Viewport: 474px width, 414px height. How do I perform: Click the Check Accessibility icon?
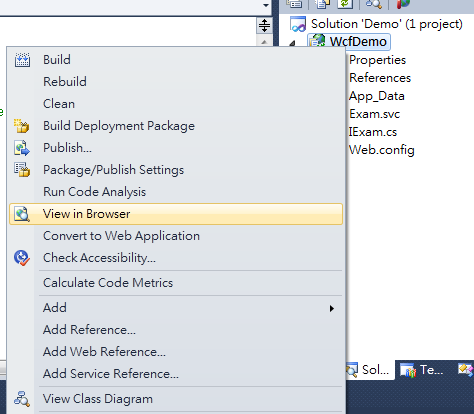pyautogui.click(x=22, y=258)
